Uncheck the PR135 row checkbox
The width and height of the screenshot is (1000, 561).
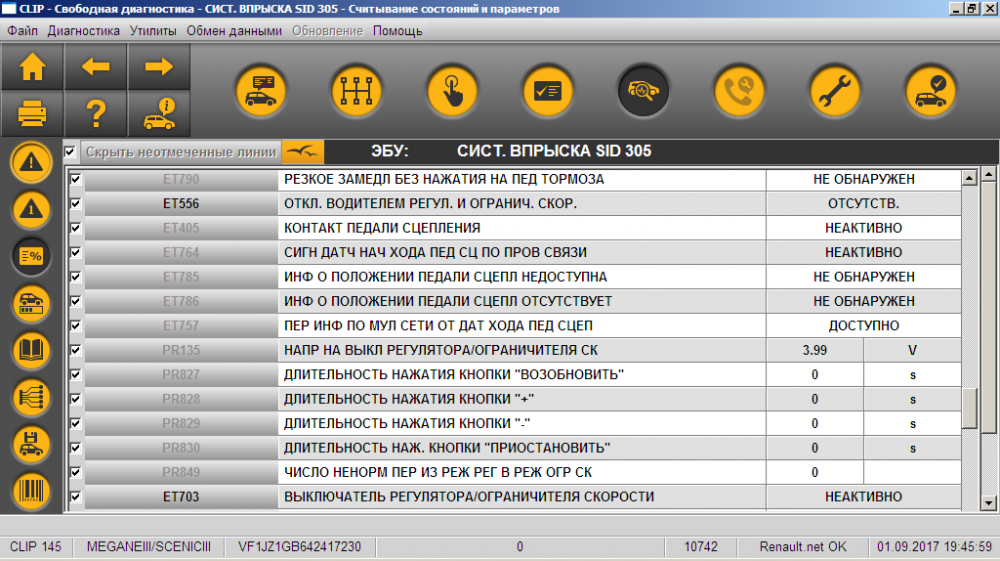tap(75, 350)
